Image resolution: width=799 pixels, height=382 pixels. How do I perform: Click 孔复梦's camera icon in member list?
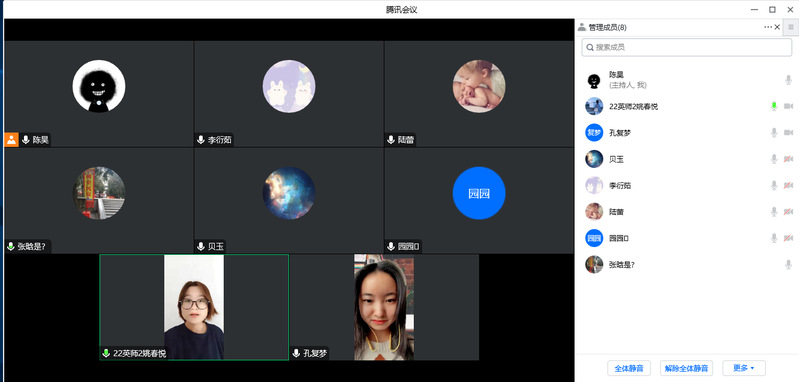coord(788,132)
